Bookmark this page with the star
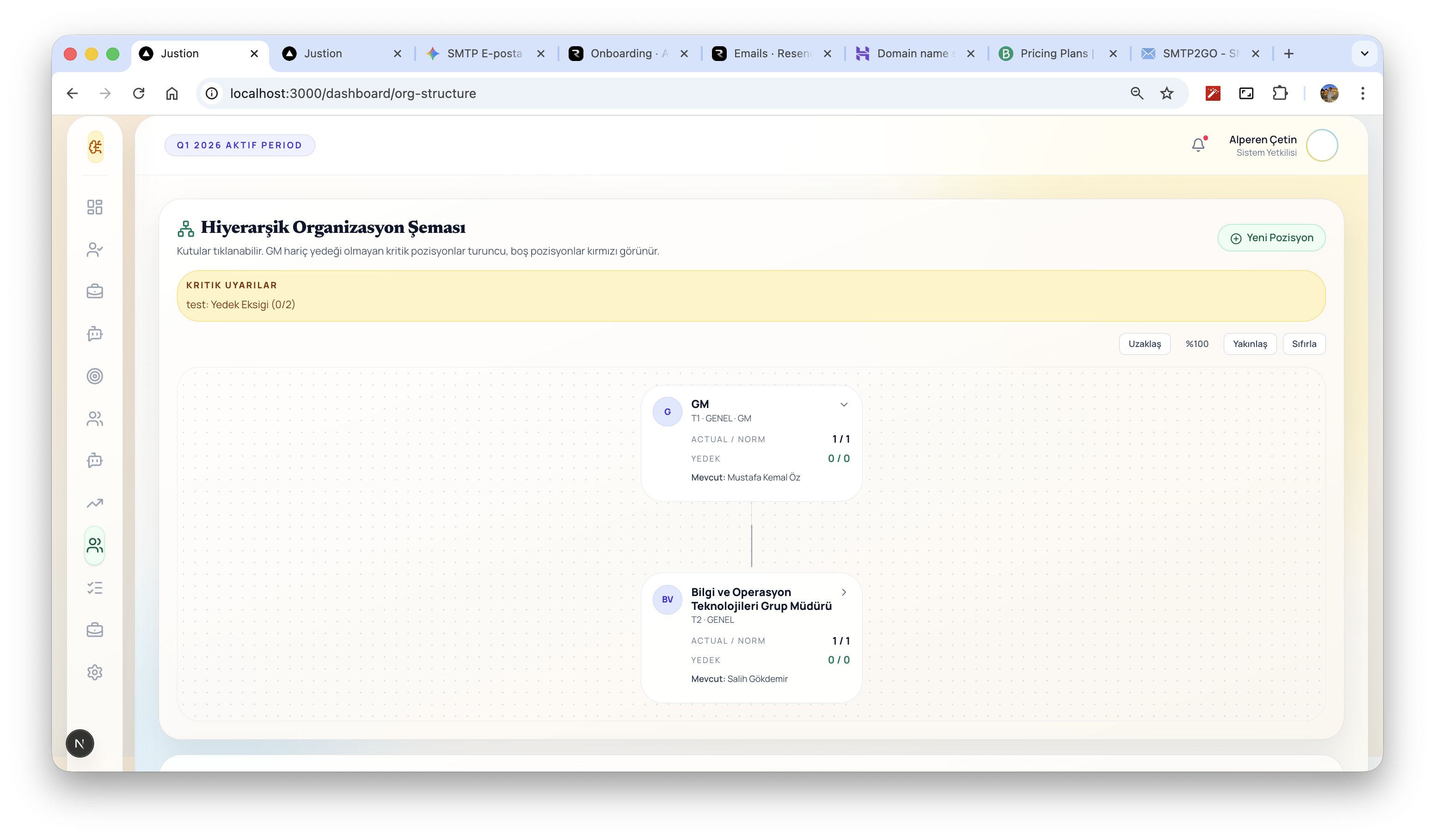1435x840 pixels. coord(1167,93)
